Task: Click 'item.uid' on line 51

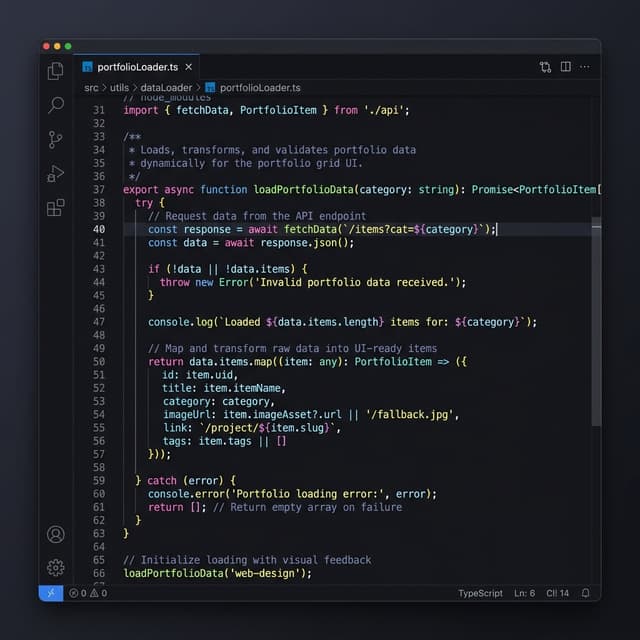Action: 209,375
